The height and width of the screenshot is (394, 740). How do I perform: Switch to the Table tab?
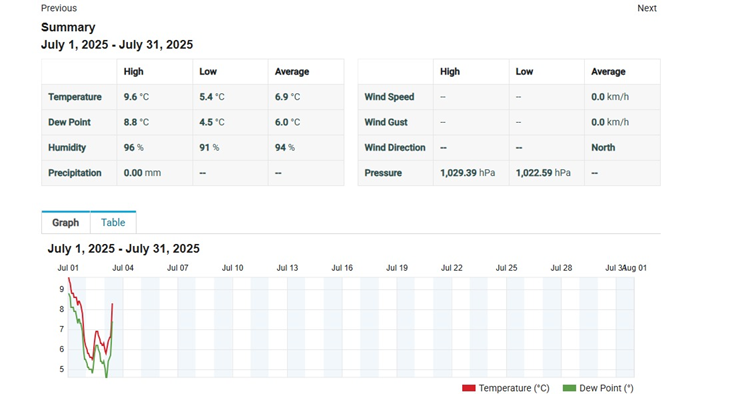tap(113, 222)
